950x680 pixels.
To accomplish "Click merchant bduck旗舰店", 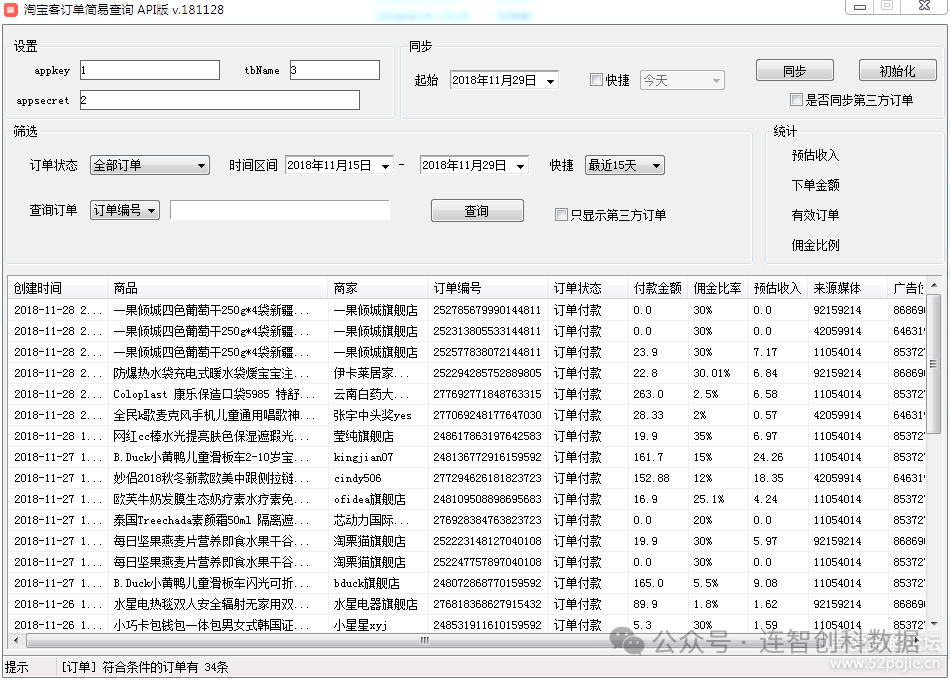I will [366, 583].
